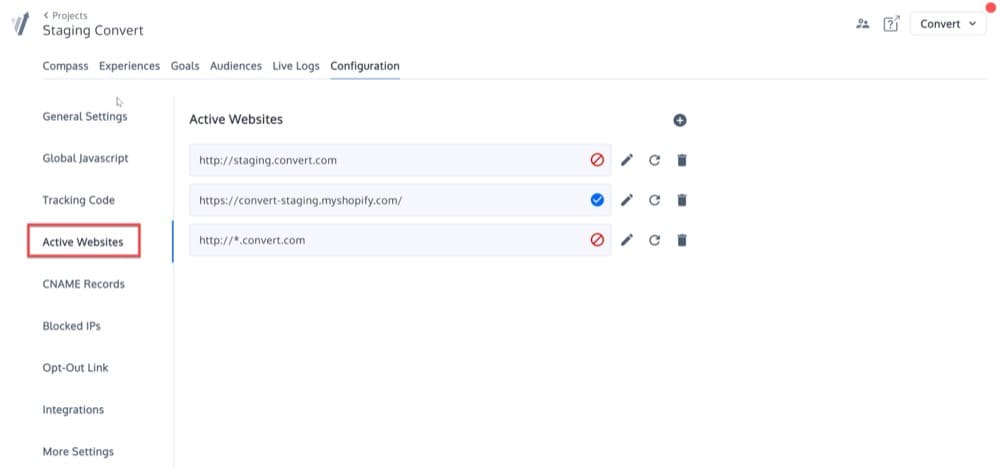Edit the convert-staging.myshopify.com entry
This screenshot has width=1000, height=468.
(x=627, y=200)
